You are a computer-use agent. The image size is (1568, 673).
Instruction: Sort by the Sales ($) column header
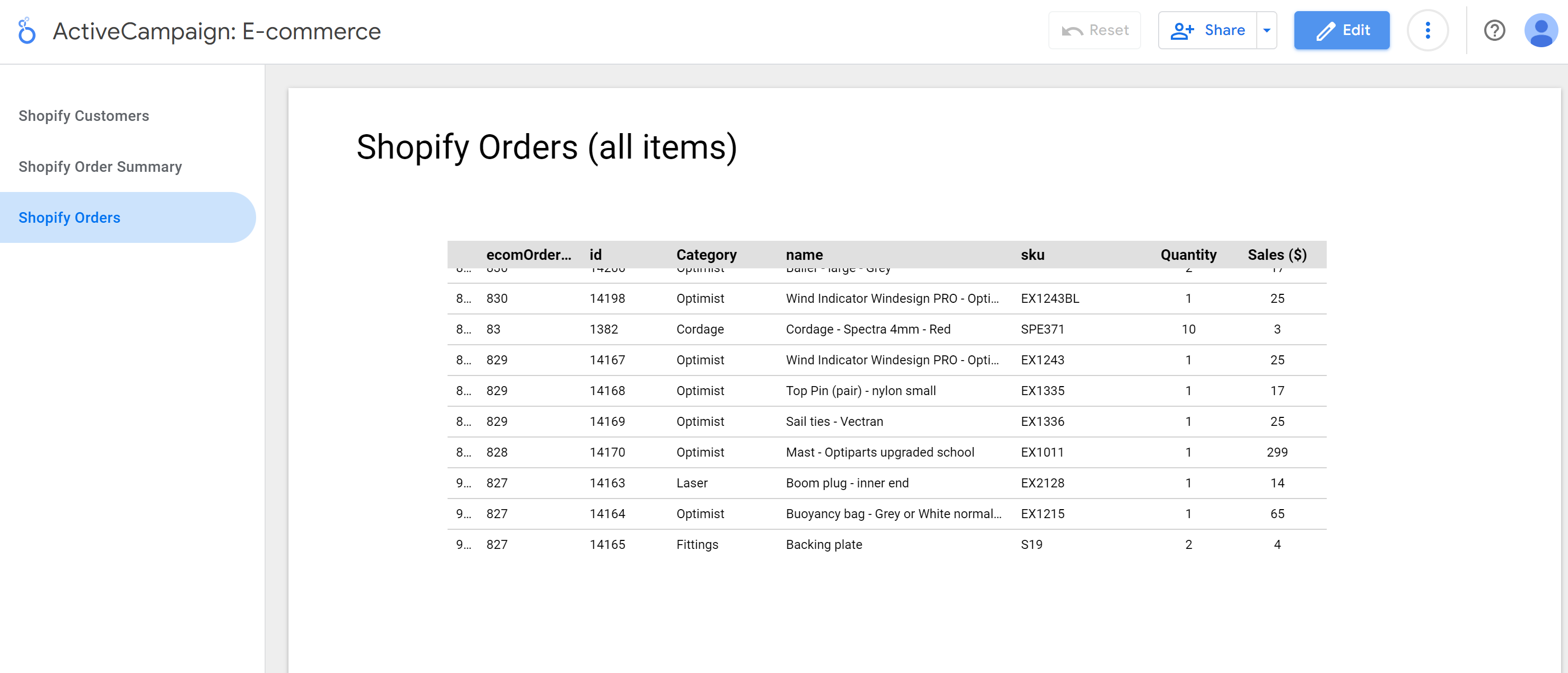click(1277, 255)
